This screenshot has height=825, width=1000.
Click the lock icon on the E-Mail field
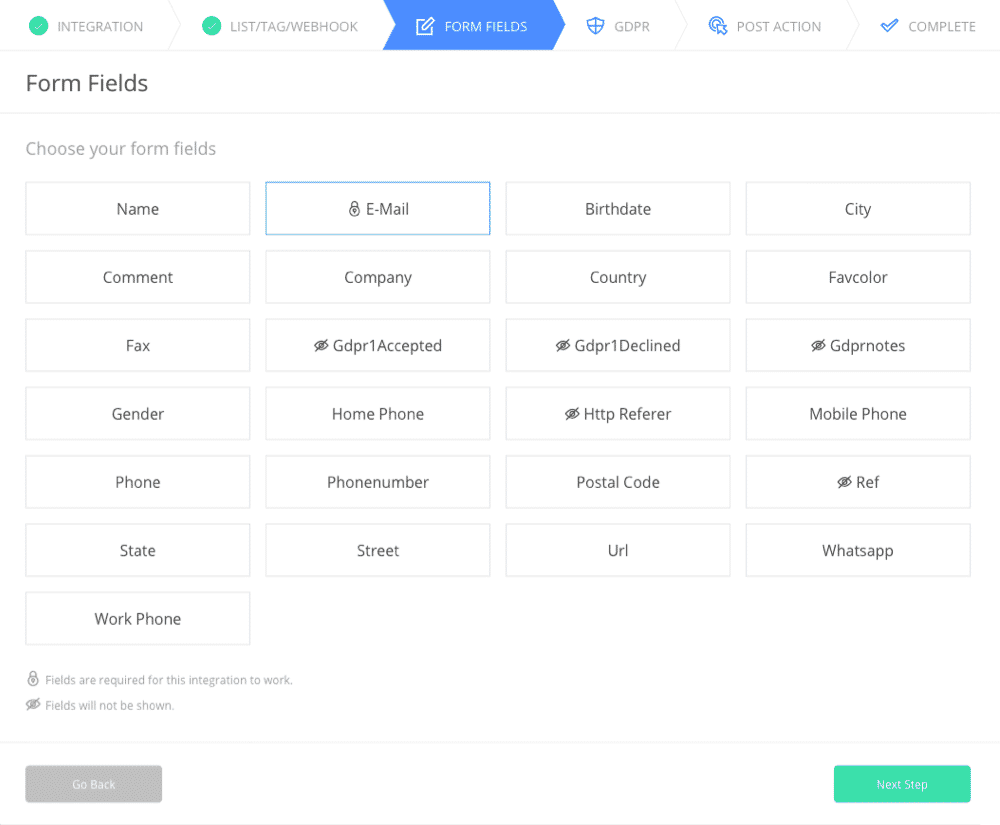354,209
